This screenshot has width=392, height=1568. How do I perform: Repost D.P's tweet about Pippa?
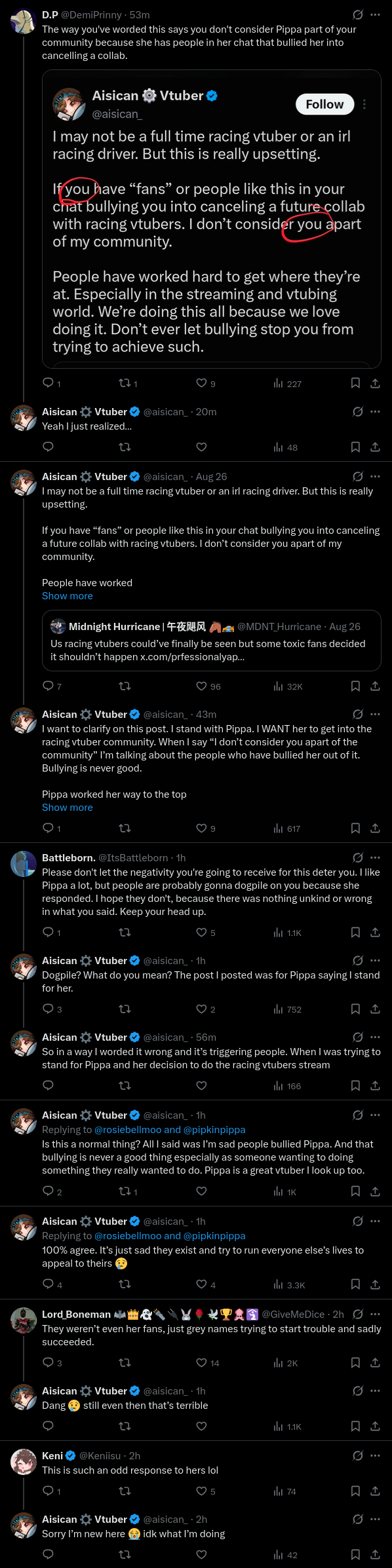click(128, 383)
